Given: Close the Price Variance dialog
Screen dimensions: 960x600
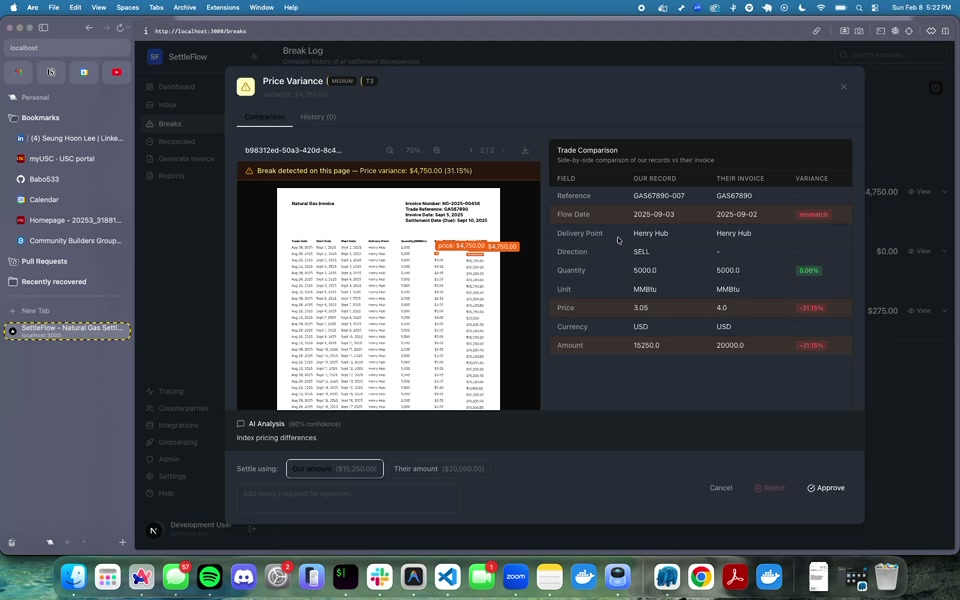Looking at the screenshot, I should 843,87.
